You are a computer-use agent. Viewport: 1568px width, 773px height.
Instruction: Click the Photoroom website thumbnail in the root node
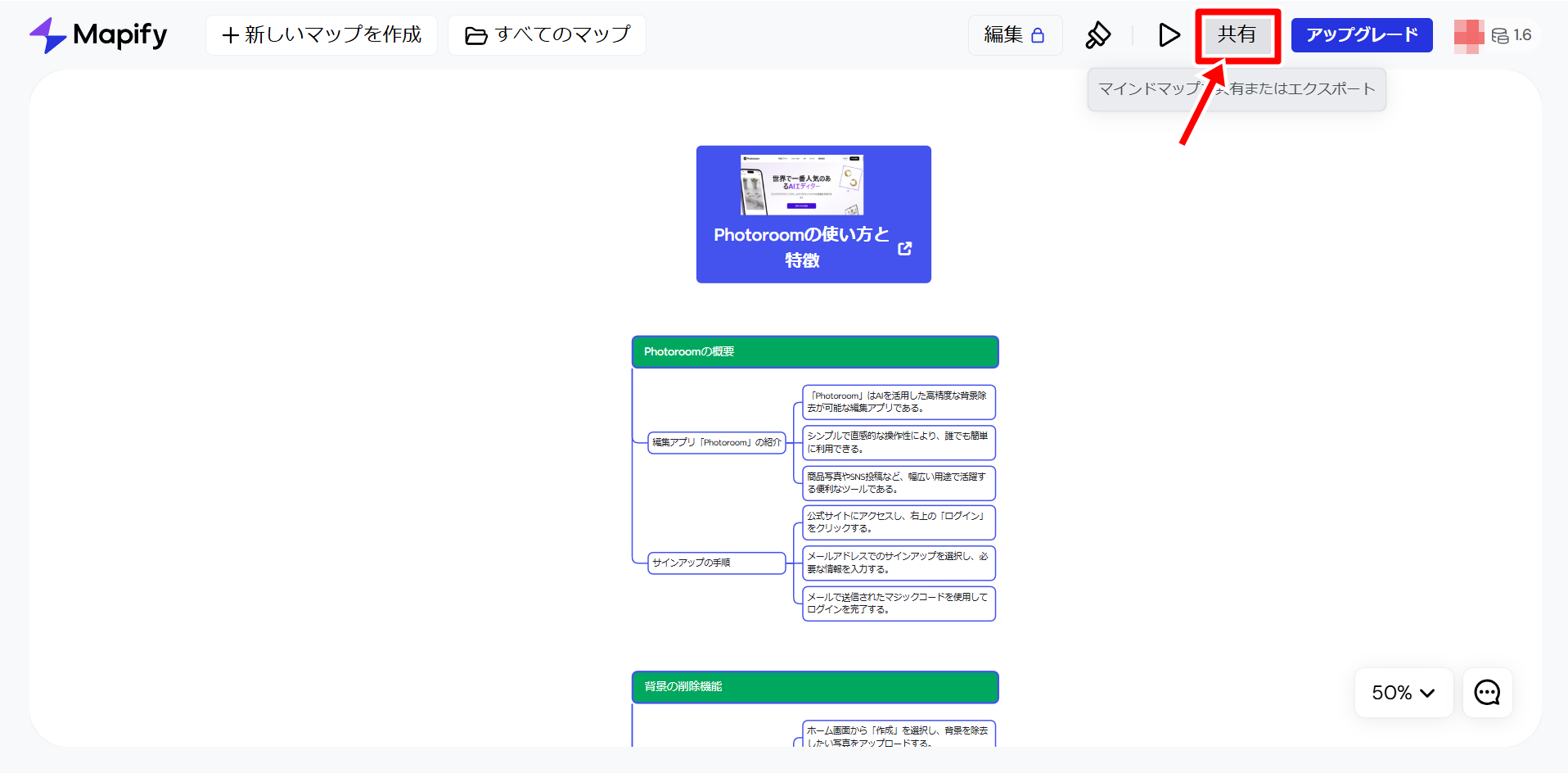click(x=802, y=185)
